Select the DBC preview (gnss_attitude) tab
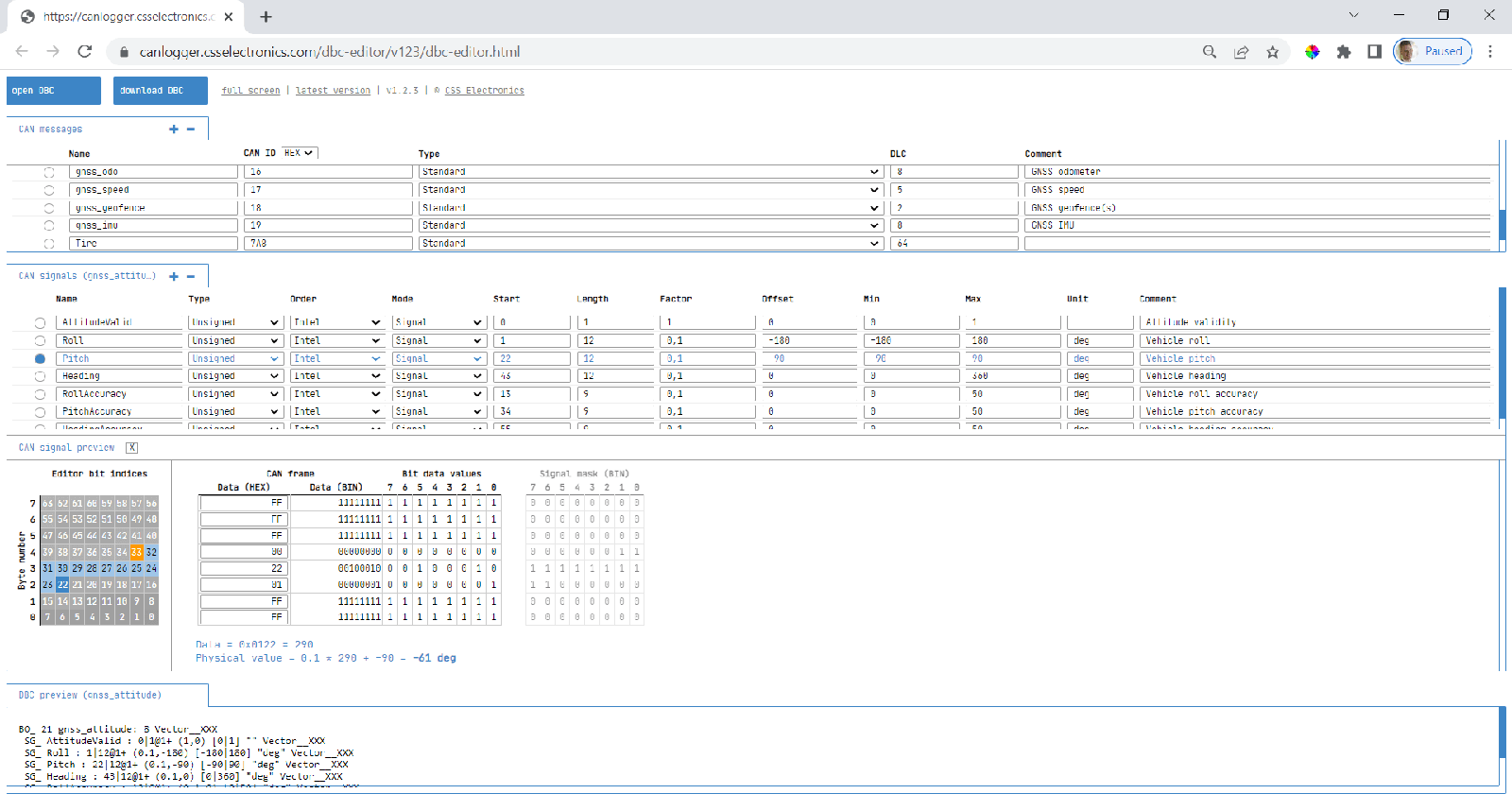This screenshot has width=1512, height=811. tap(90, 695)
